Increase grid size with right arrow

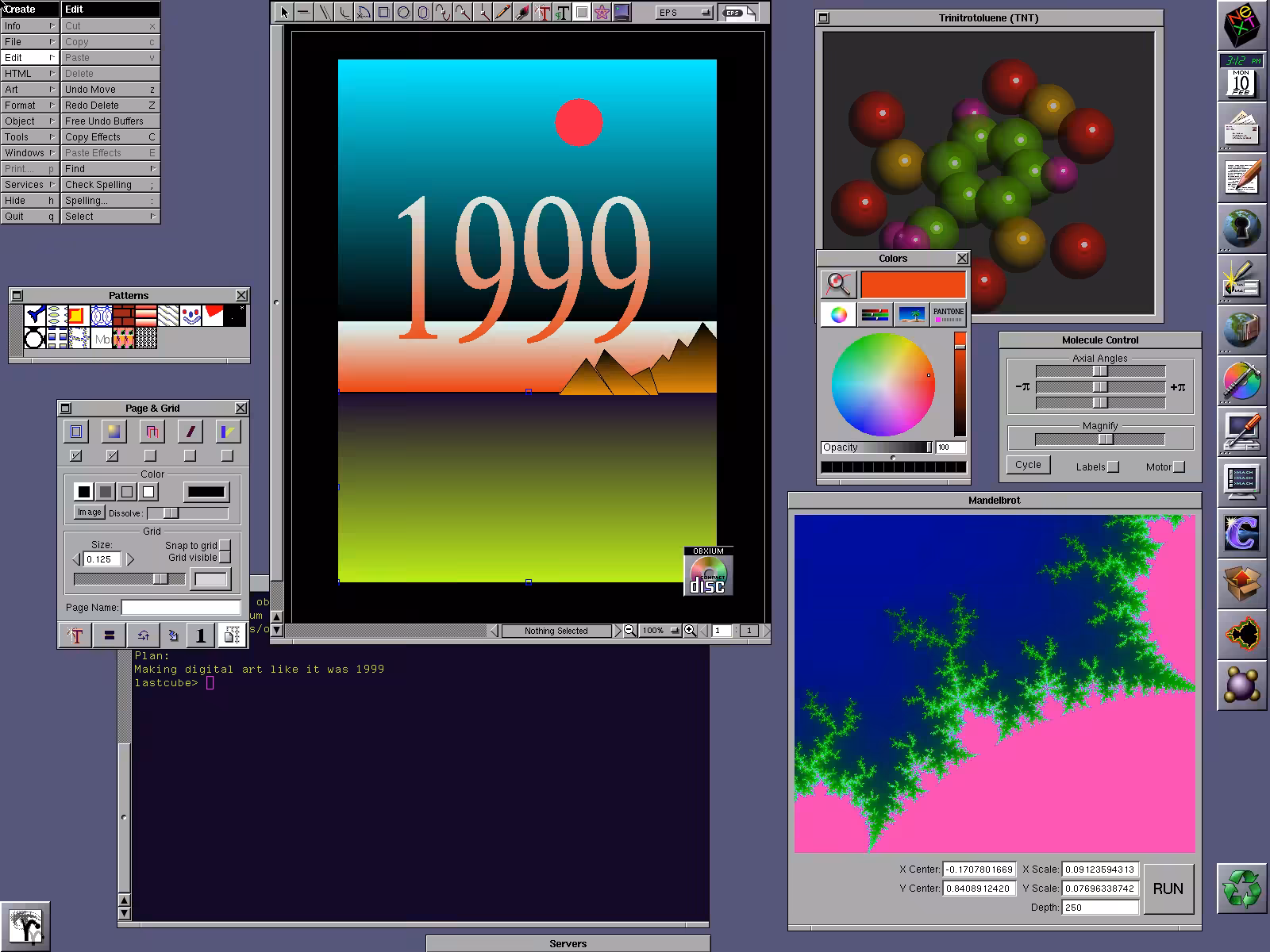[x=131, y=559]
